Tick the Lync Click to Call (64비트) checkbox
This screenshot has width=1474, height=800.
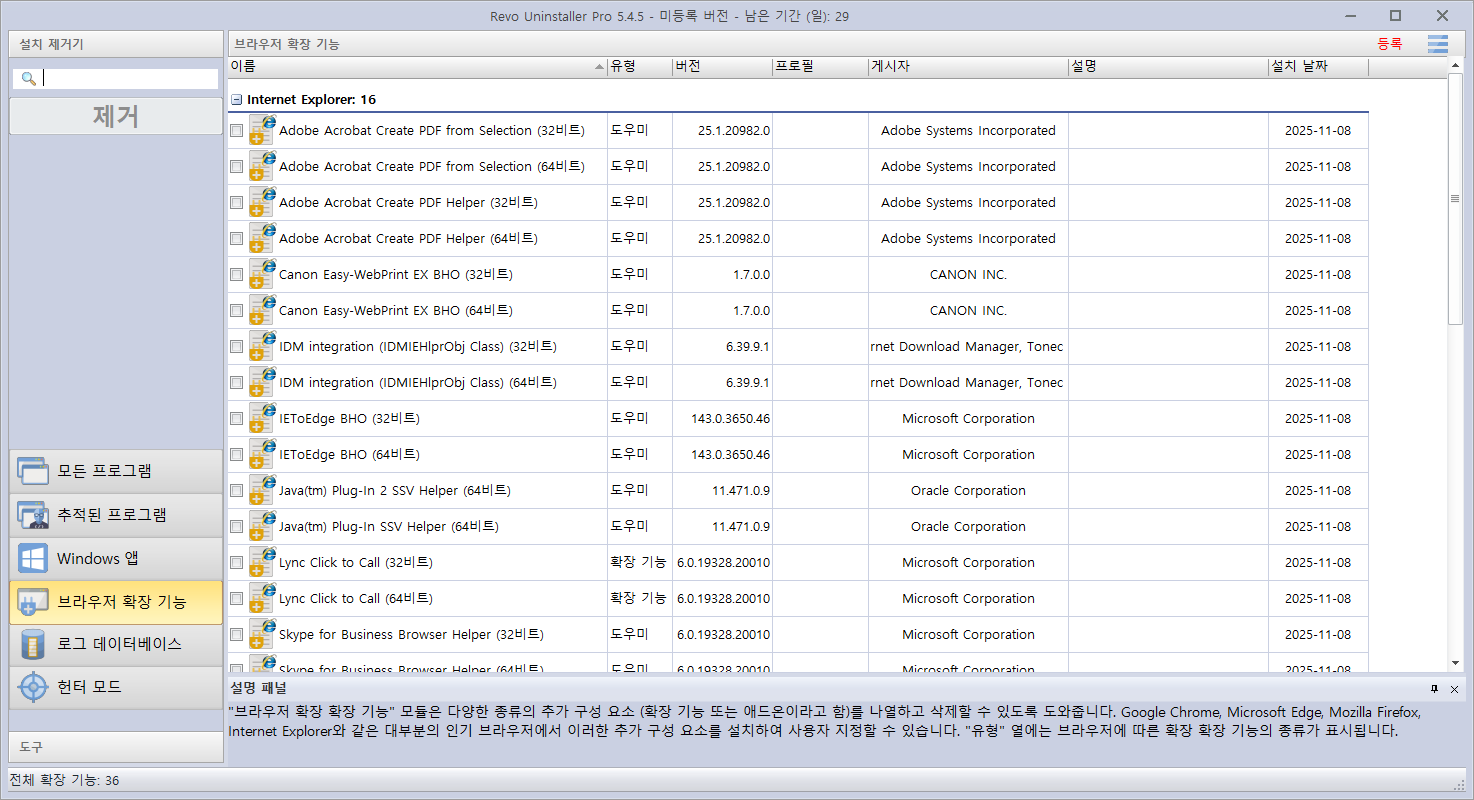(x=236, y=599)
